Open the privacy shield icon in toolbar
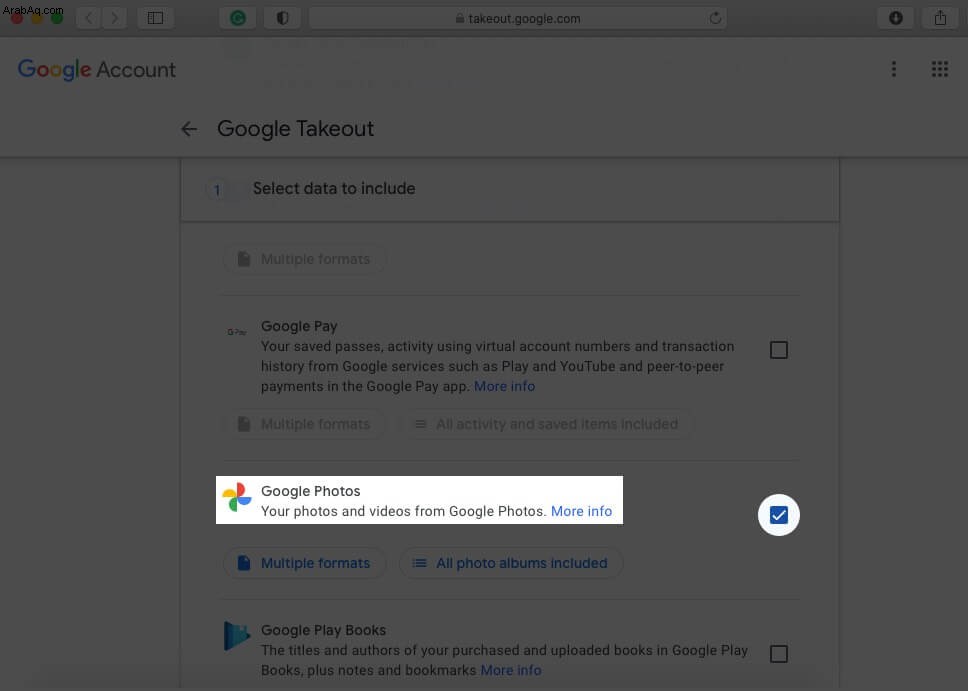The width and height of the screenshot is (968, 691). pos(282,18)
